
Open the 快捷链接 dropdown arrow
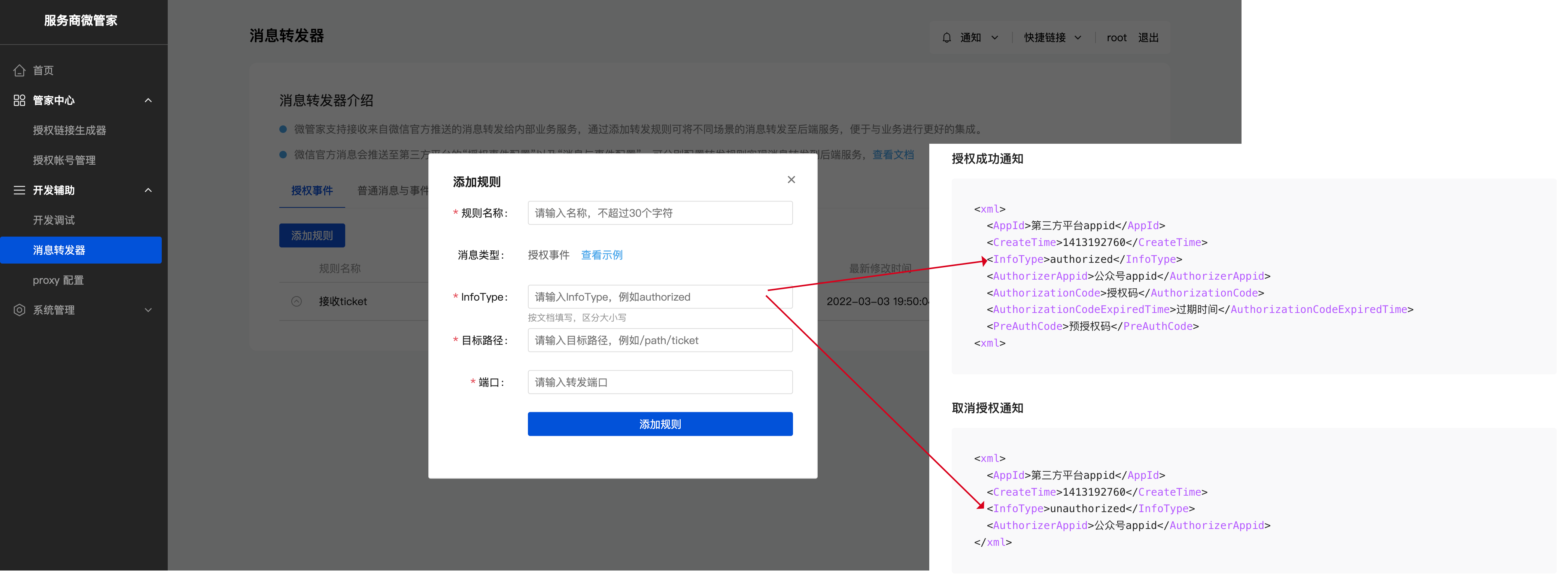[x=1078, y=38]
